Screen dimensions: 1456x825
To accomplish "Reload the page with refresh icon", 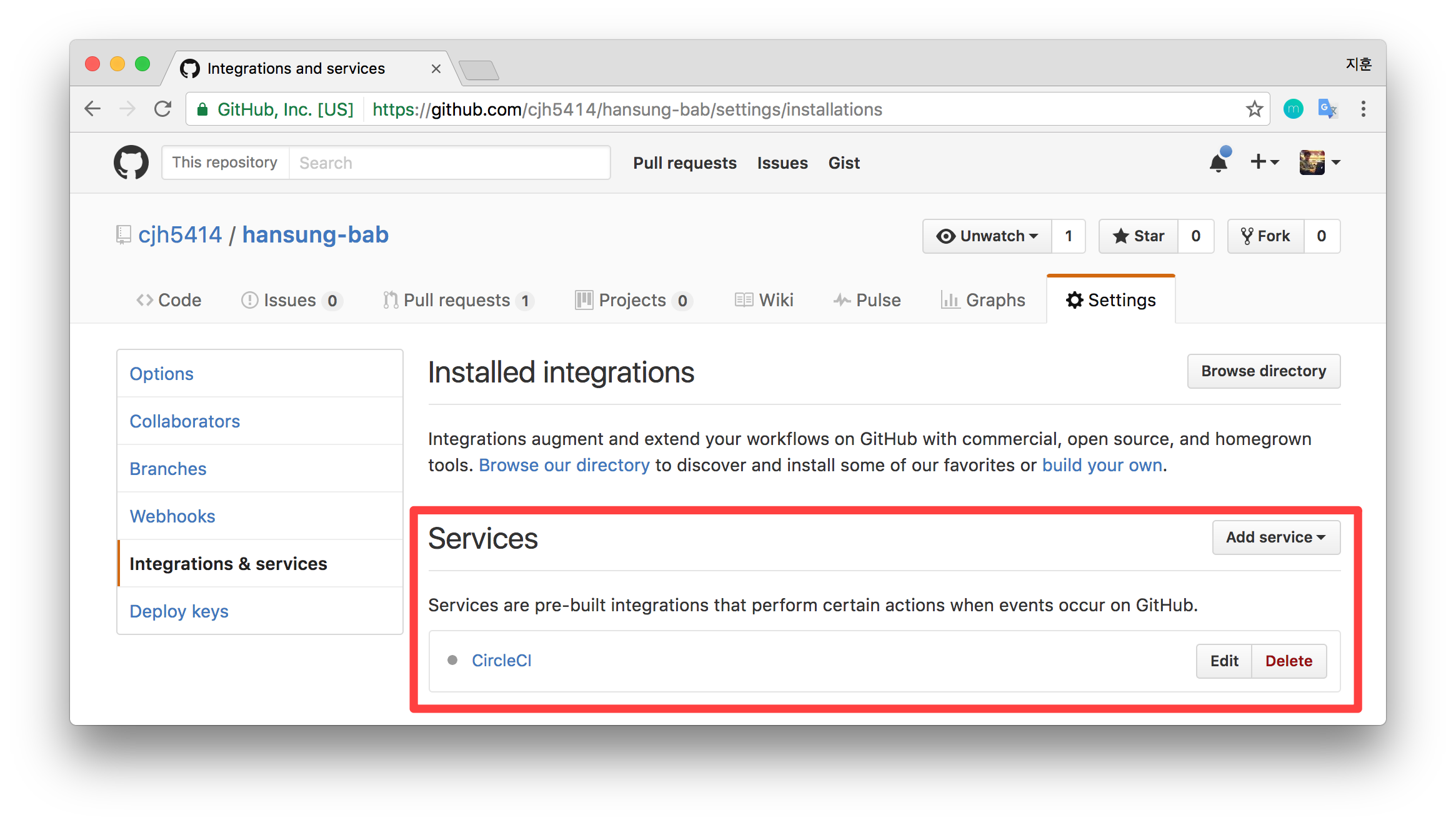I will pos(163,109).
